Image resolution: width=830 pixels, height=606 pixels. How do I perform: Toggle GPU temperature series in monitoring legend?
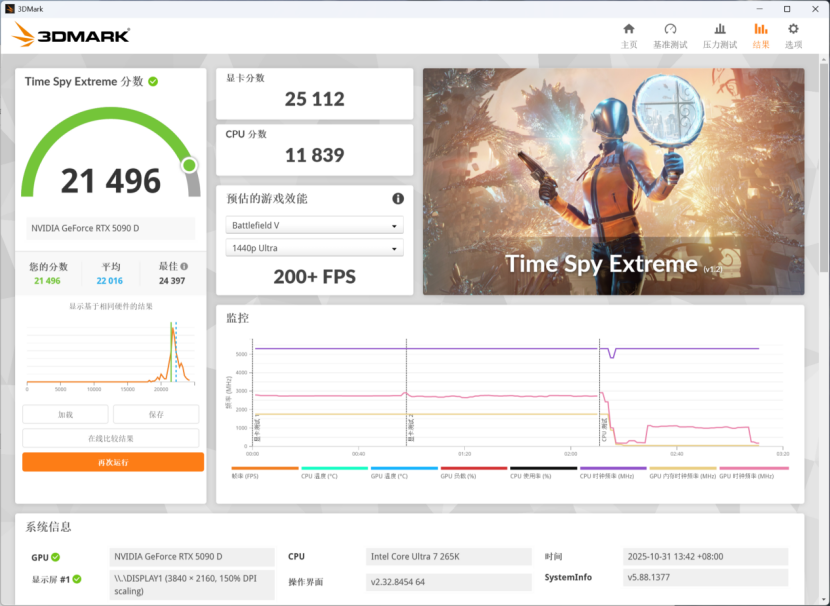[404, 468]
